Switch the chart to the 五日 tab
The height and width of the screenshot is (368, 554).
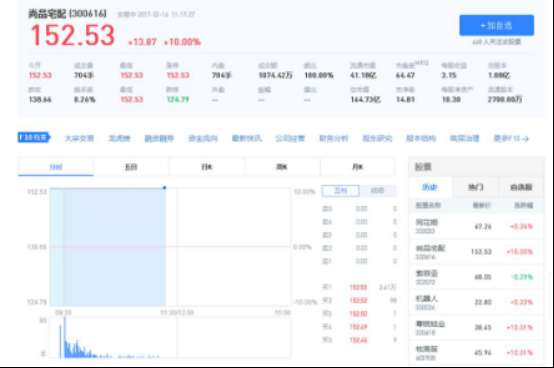coord(131,167)
